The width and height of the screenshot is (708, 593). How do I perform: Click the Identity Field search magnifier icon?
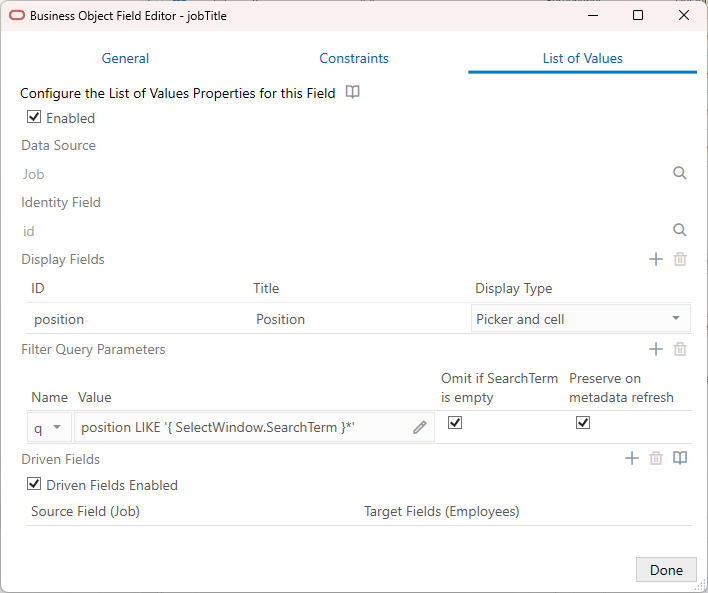click(x=680, y=230)
